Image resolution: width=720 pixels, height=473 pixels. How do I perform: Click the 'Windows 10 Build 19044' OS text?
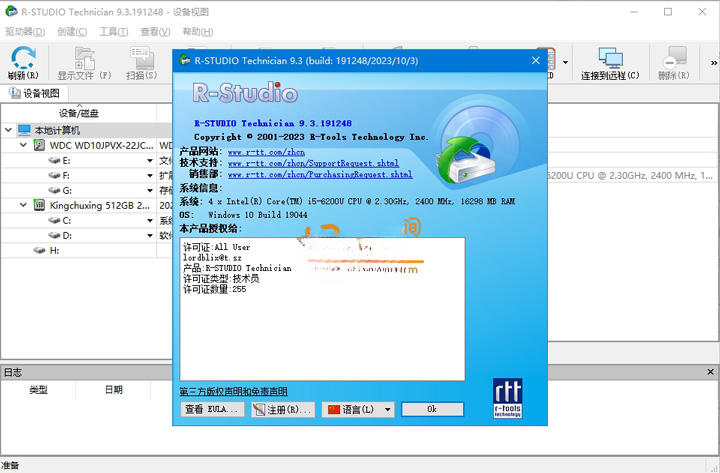(258, 215)
